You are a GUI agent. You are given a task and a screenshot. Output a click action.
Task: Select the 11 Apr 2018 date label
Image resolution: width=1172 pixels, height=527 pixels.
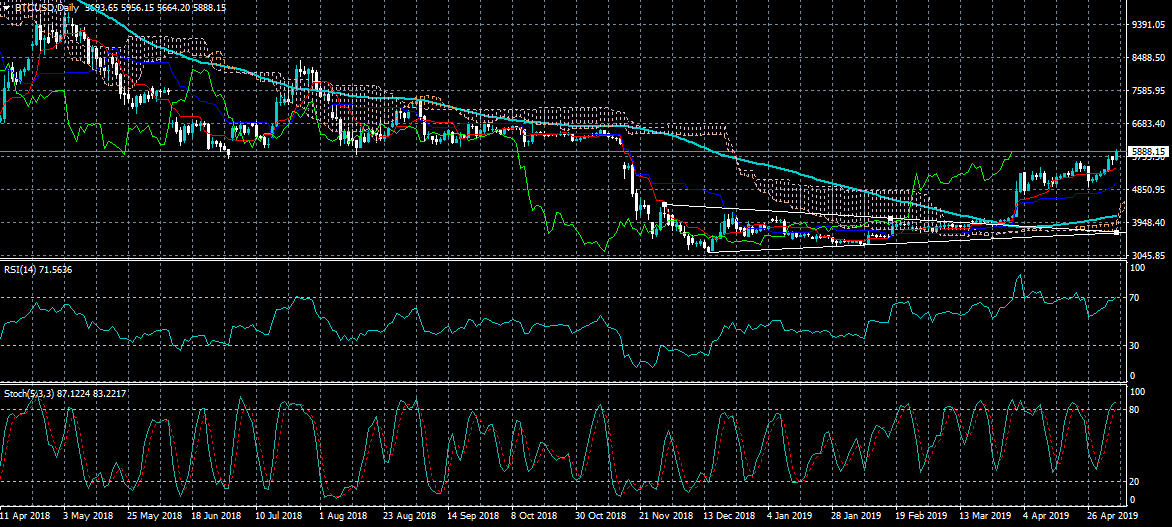click(x=25, y=517)
